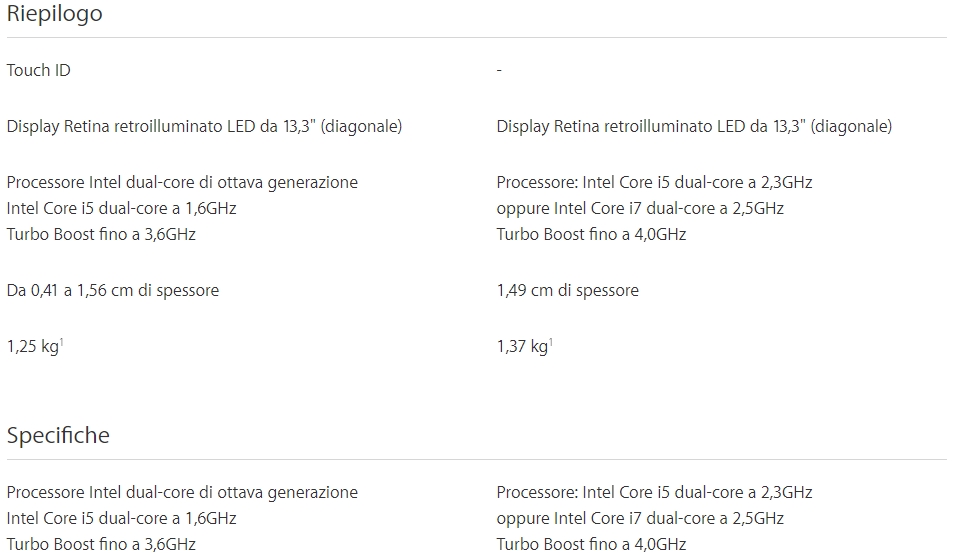Viewport: 957px width, 553px height.
Task: Open footnote 1 beside 1,37 kg
Action: (x=551, y=342)
